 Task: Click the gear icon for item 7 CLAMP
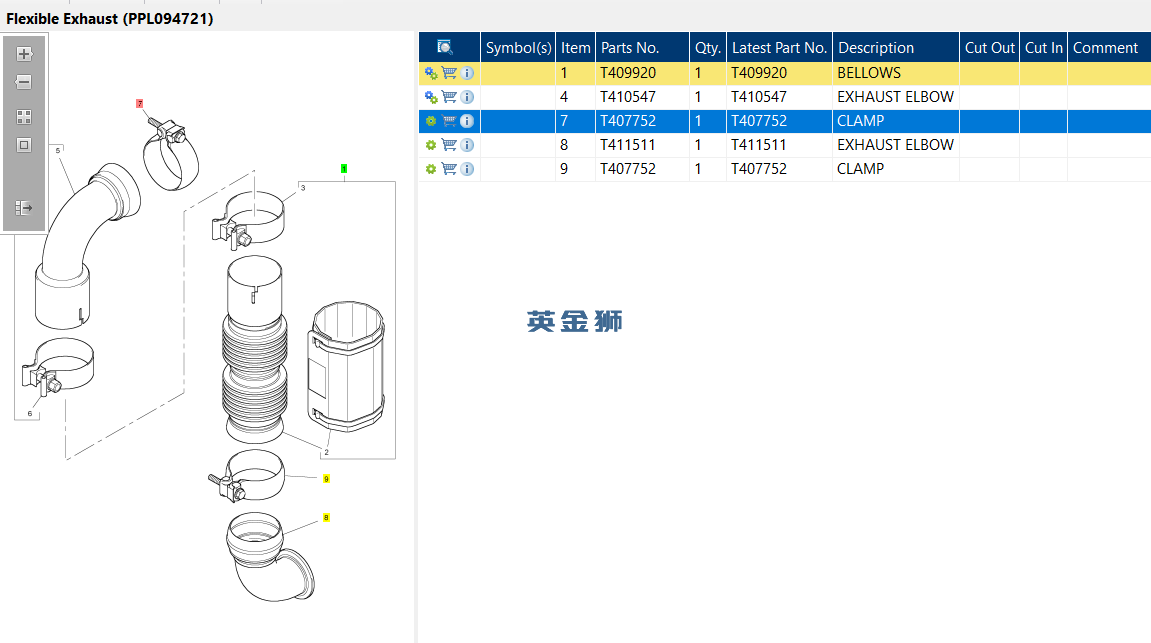pos(431,121)
